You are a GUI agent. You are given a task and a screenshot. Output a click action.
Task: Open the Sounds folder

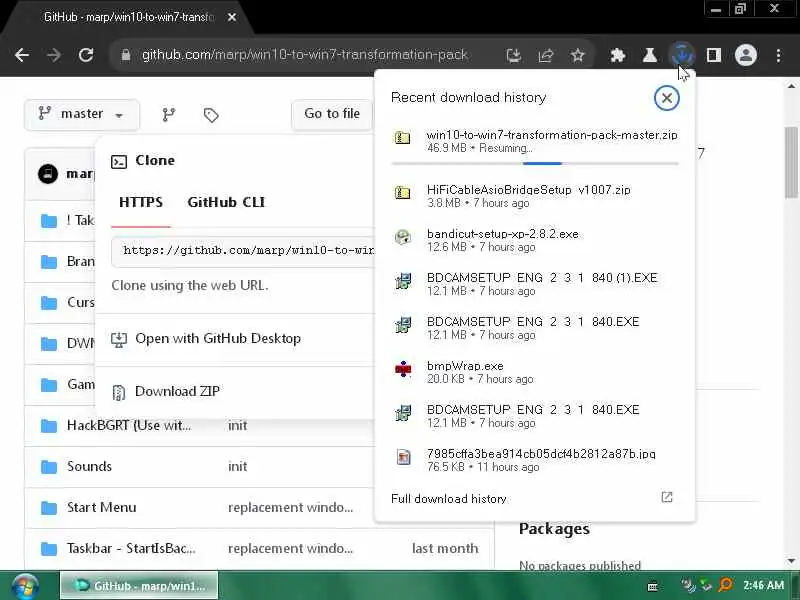[x=89, y=466]
